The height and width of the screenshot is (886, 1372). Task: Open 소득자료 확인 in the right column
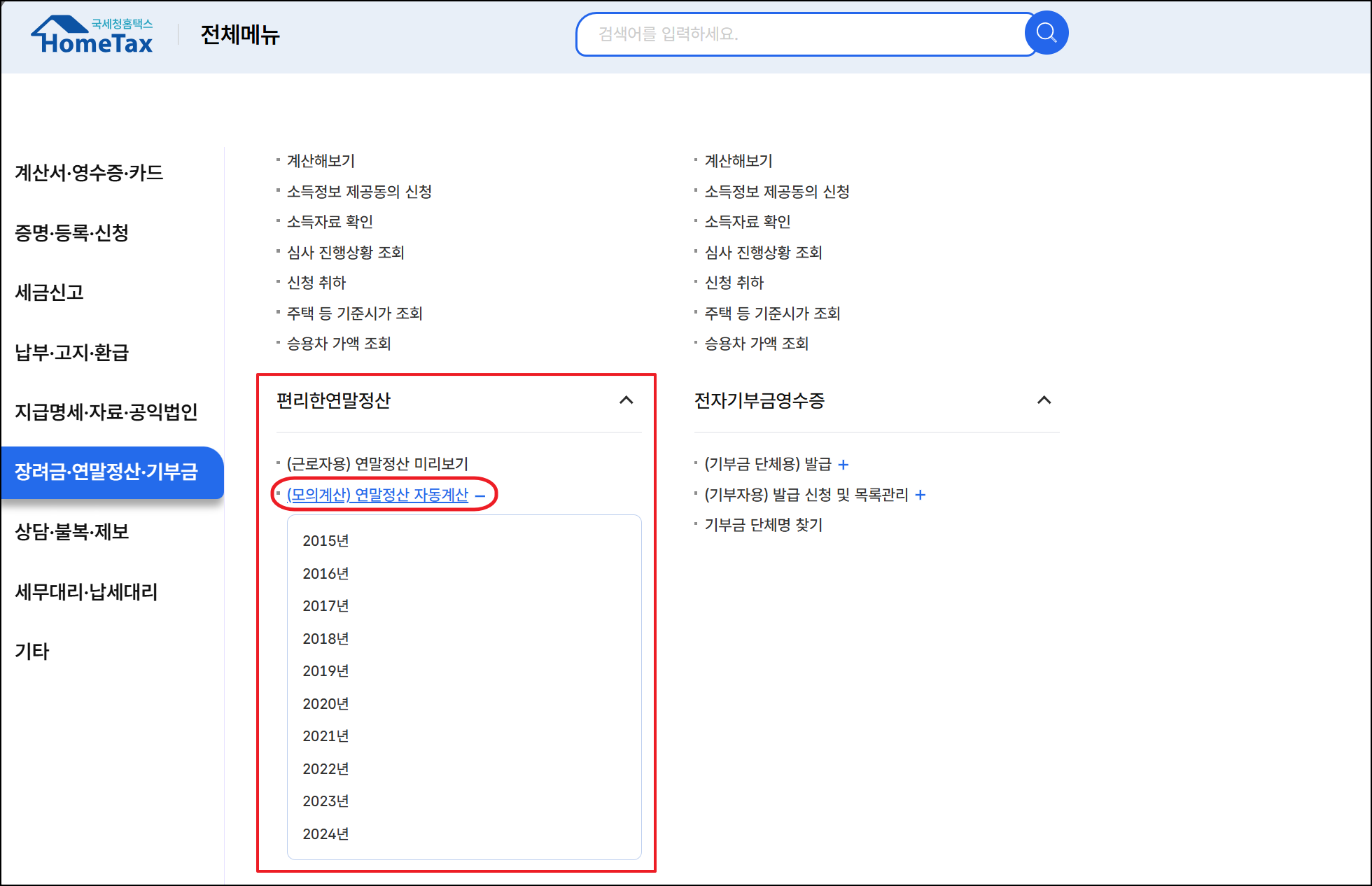(747, 222)
